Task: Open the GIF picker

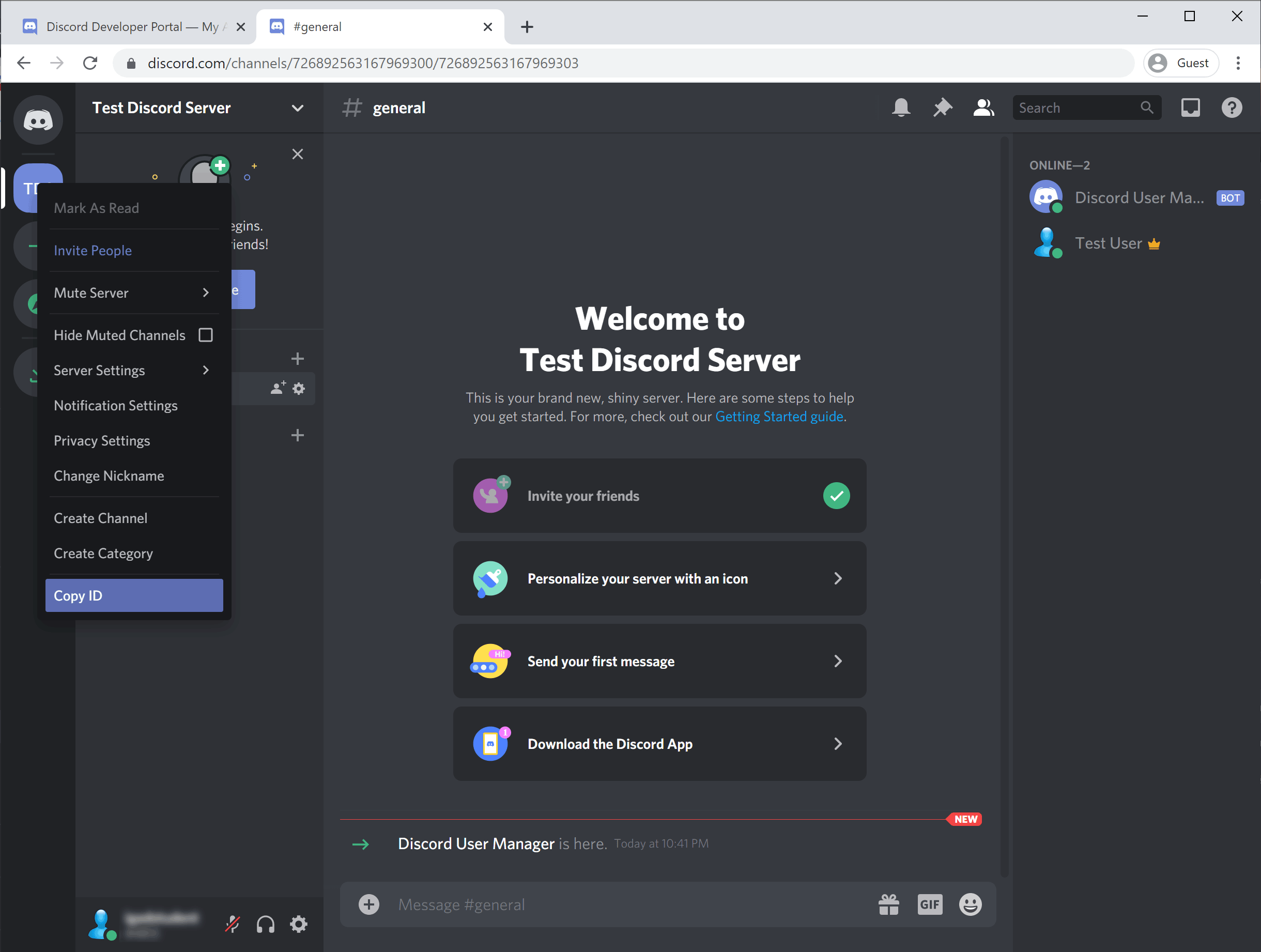Action: (x=930, y=904)
